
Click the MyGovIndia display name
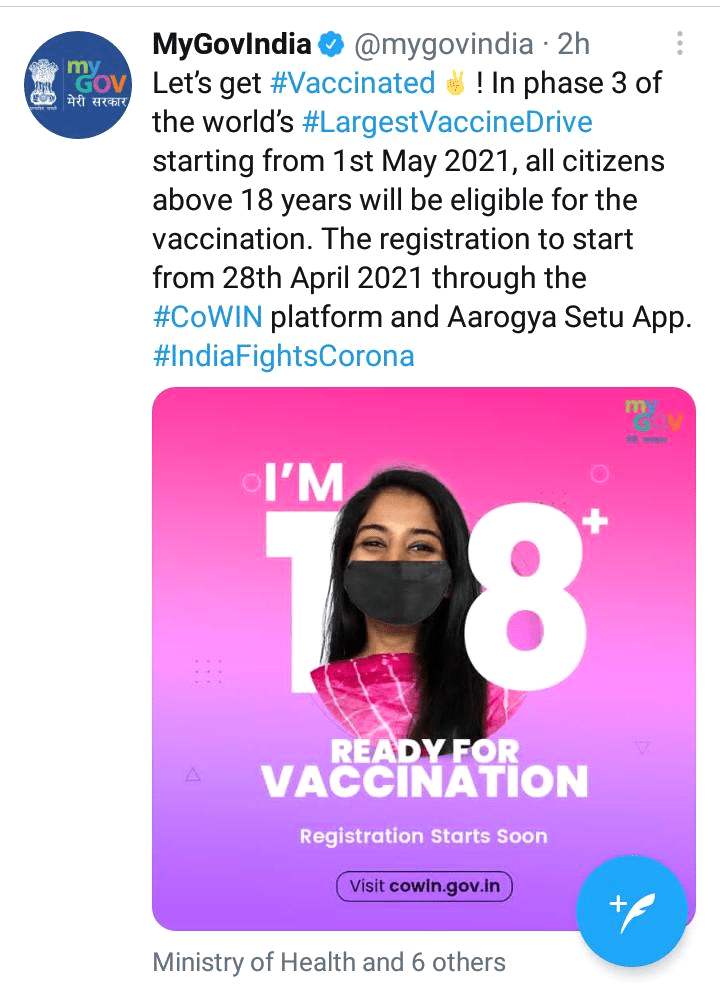click(232, 44)
